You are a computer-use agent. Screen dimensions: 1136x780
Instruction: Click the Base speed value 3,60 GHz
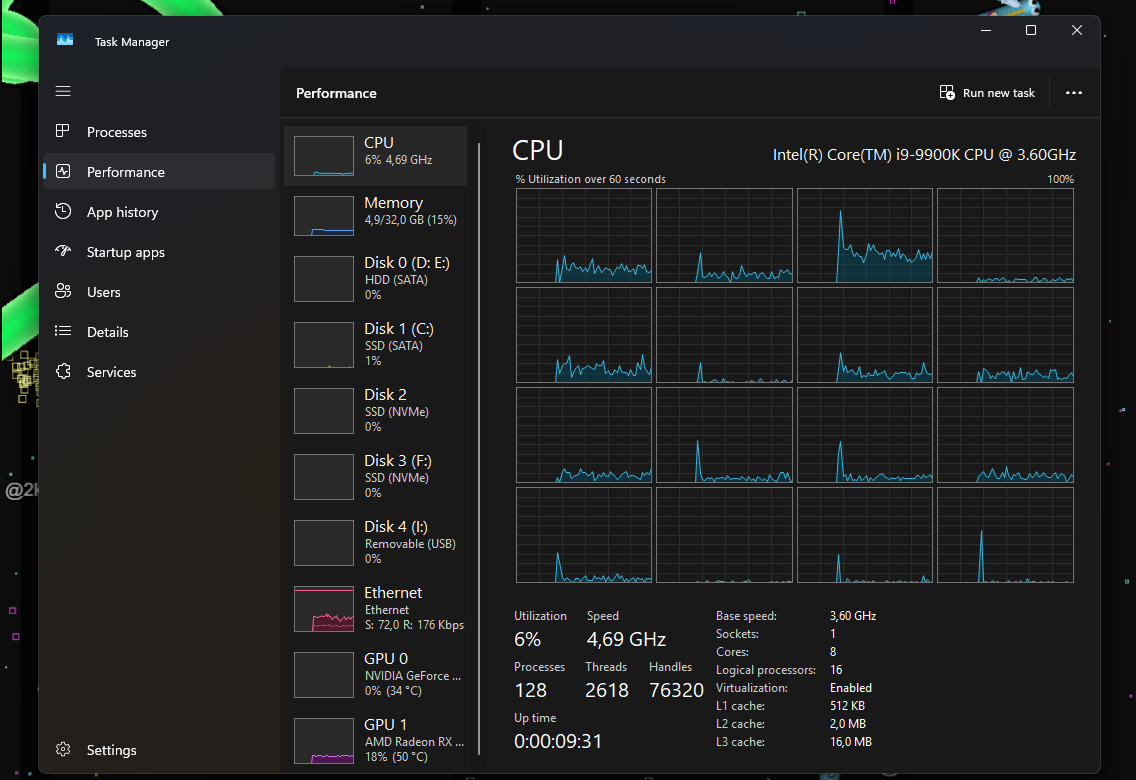point(853,616)
